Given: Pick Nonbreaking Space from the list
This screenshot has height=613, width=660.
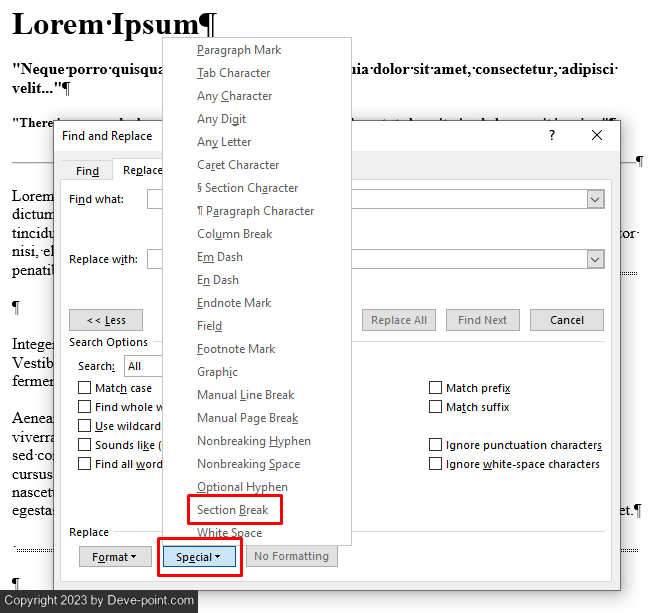Looking at the screenshot, I should (x=248, y=464).
